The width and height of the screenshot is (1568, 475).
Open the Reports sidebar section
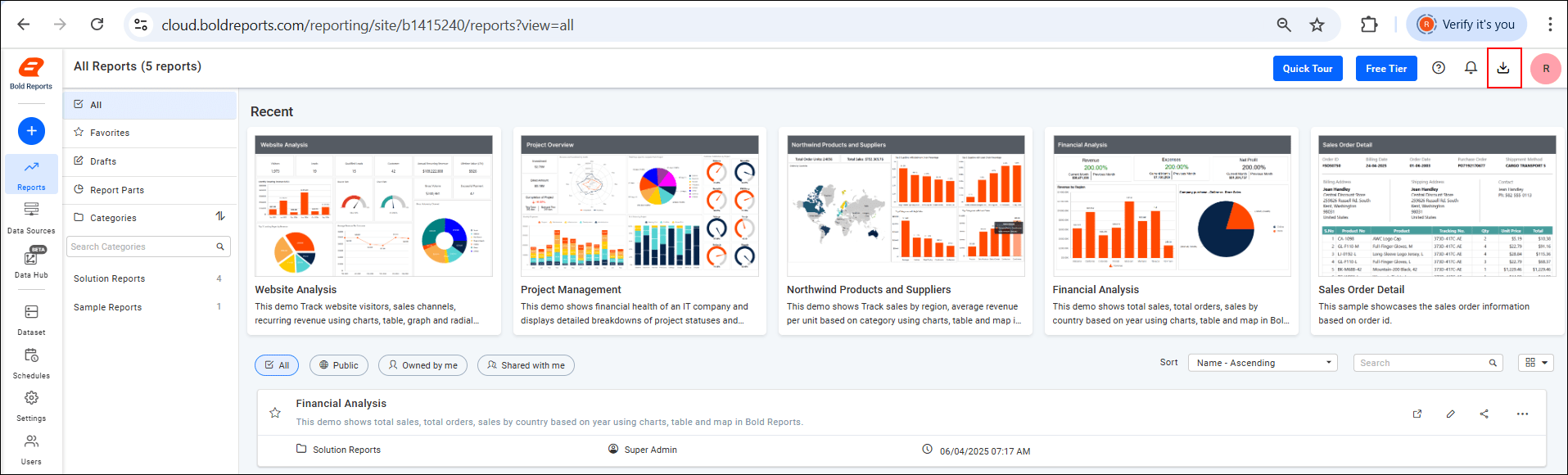pos(31,174)
